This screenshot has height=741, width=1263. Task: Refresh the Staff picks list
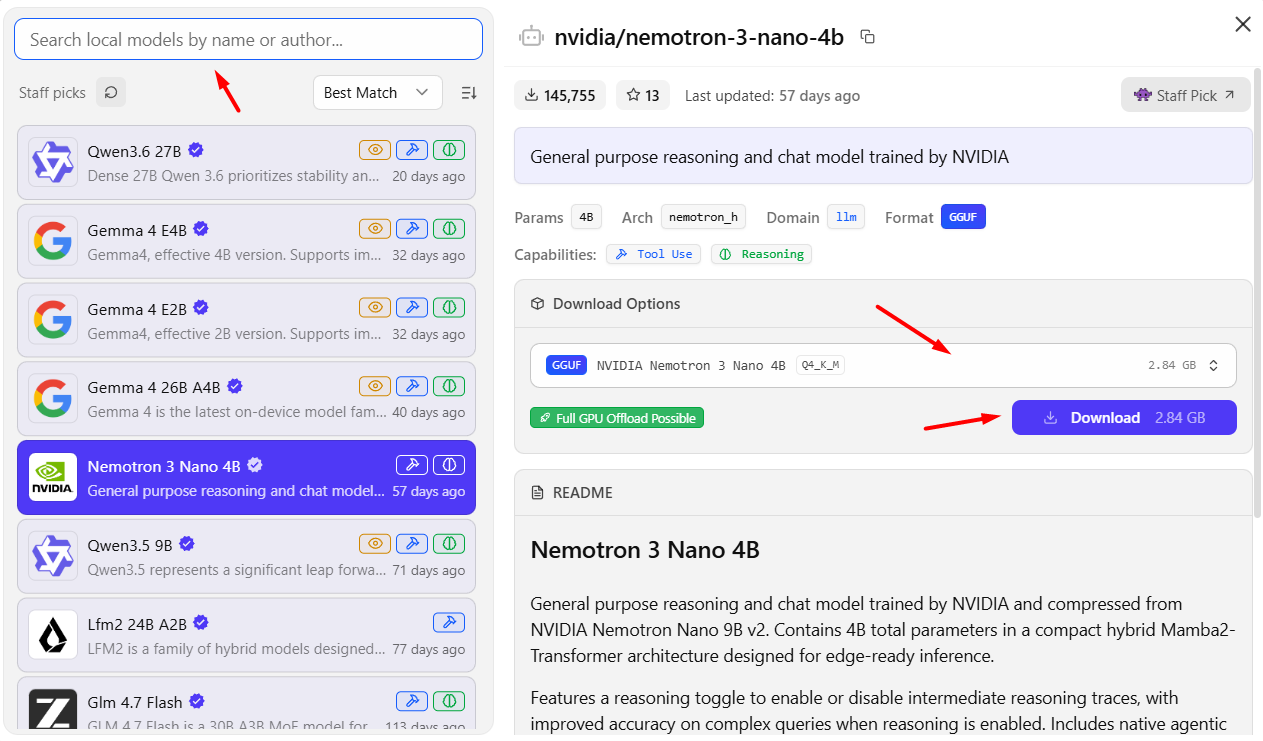pyautogui.click(x=111, y=92)
